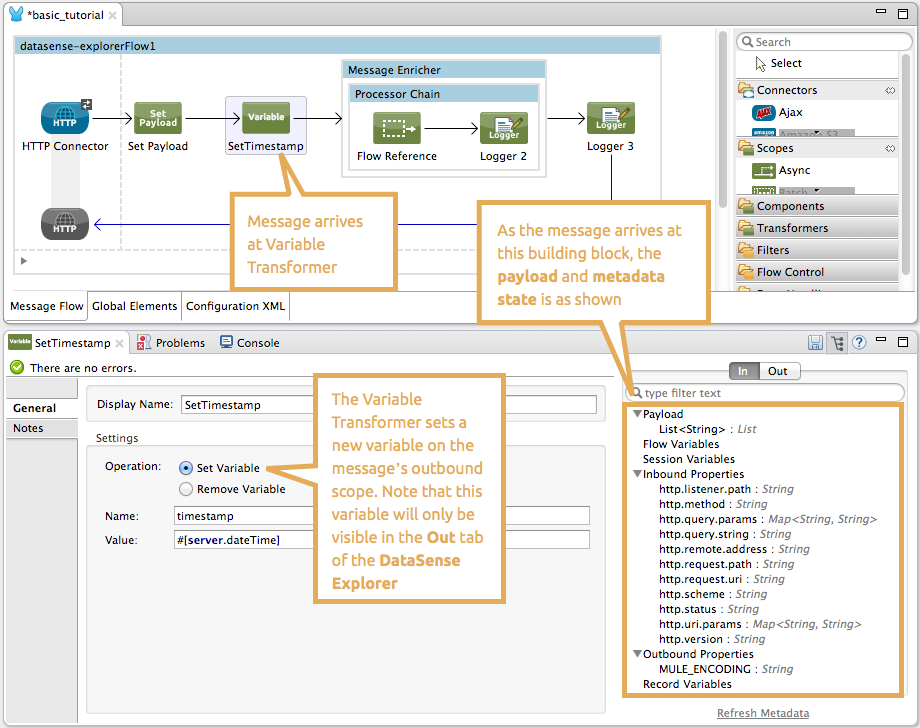The width and height of the screenshot is (920, 728).
Task: Switch to the Console tab
Action: coord(249,343)
